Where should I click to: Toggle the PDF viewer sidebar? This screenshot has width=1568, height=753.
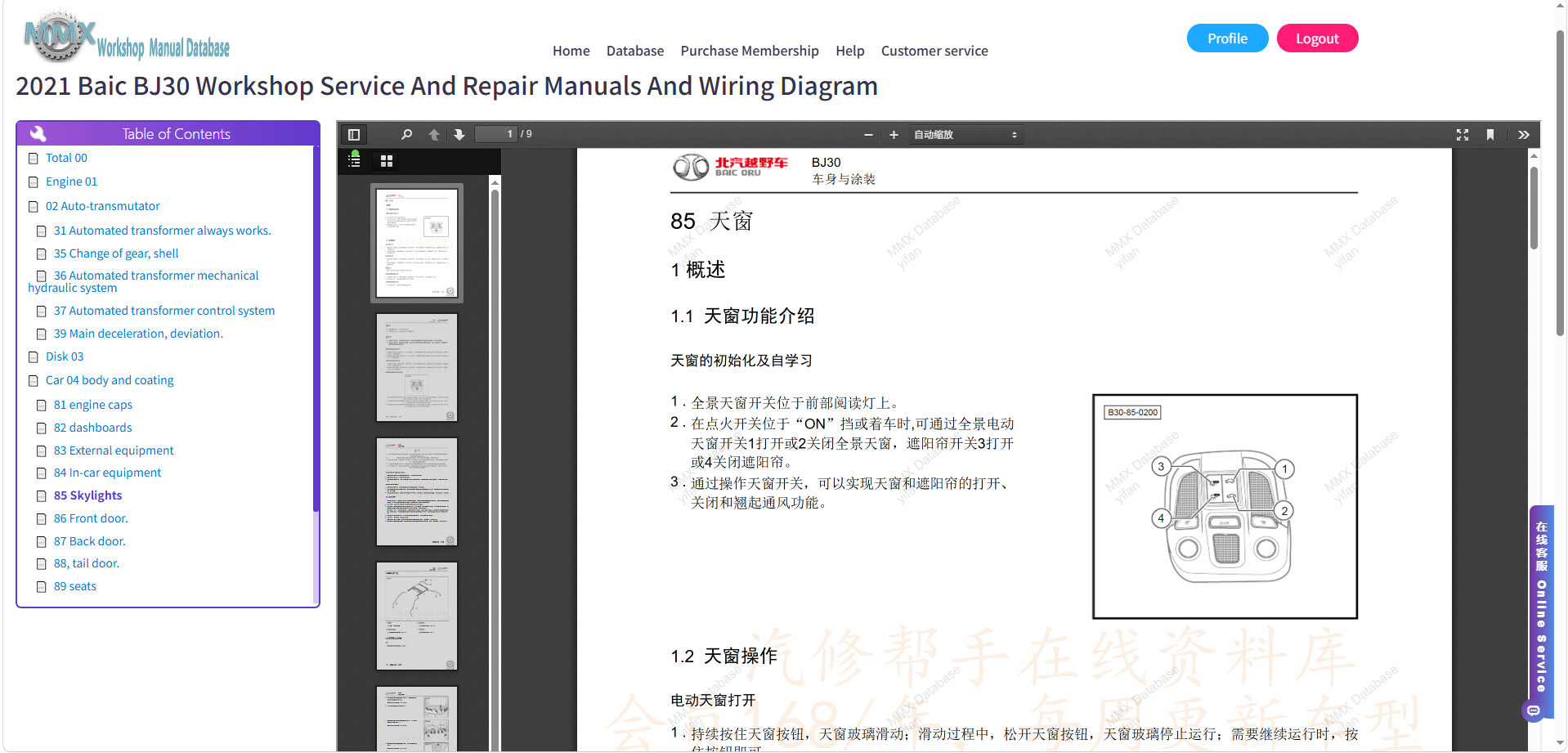pyautogui.click(x=354, y=135)
